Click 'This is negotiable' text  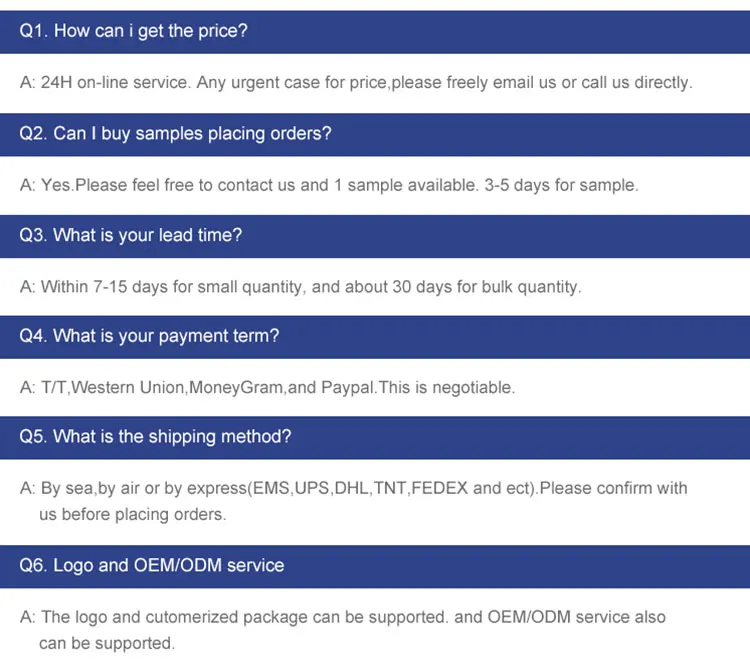coord(445,387)
